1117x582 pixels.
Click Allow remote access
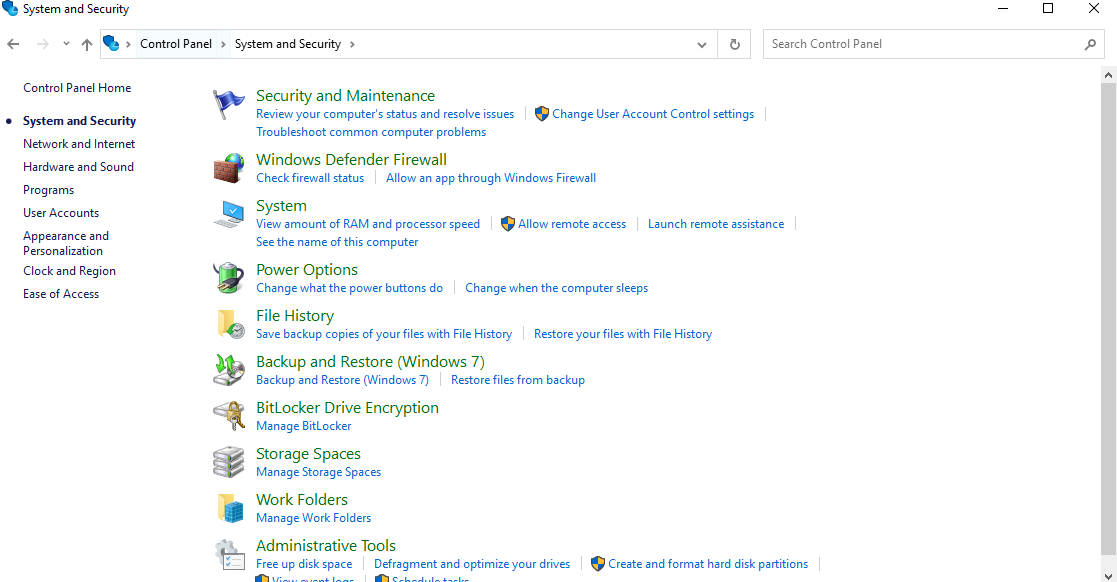572,224
